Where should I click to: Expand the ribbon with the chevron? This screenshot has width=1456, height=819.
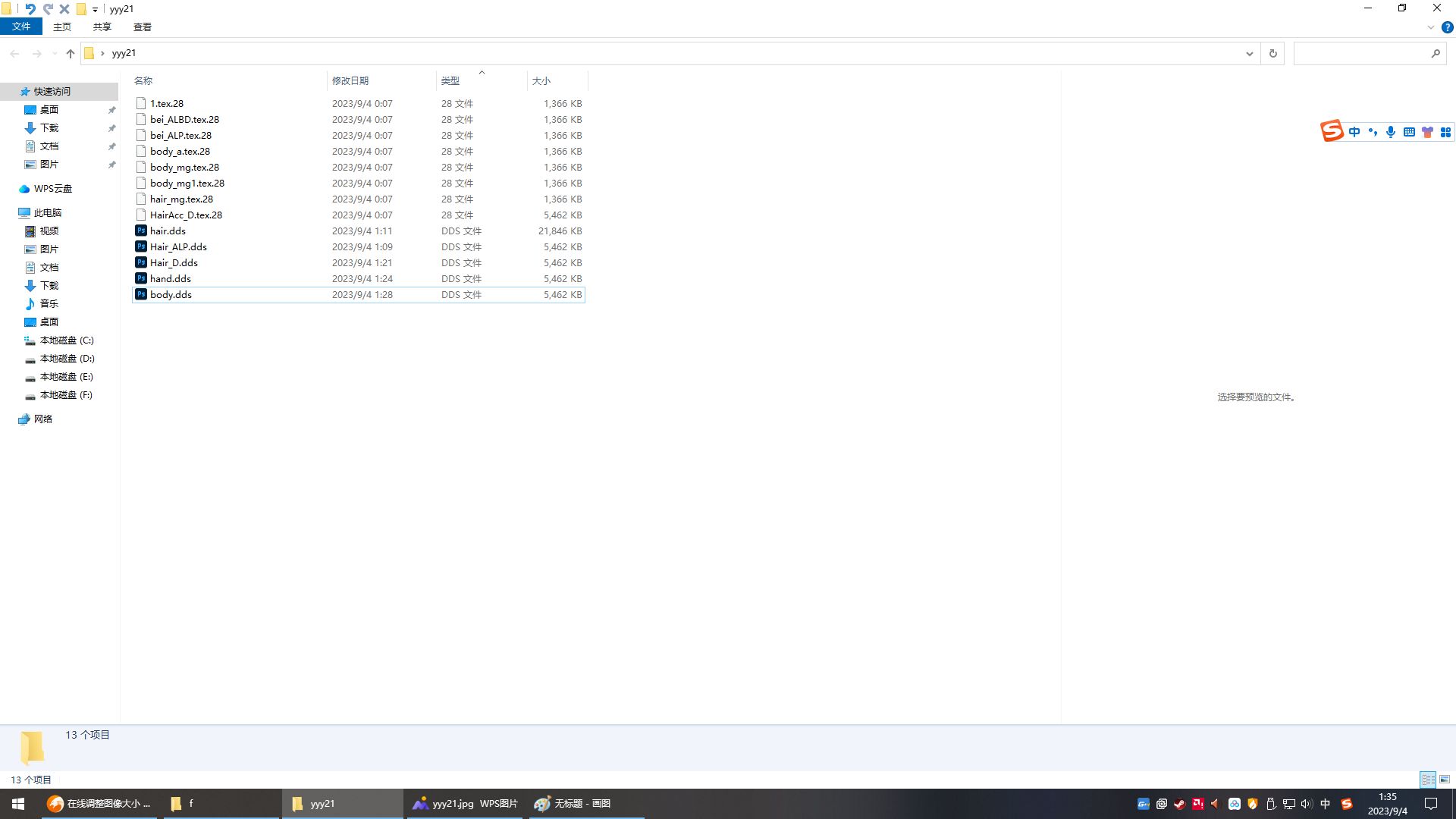pyautogui.click(x=1431, y=27)
